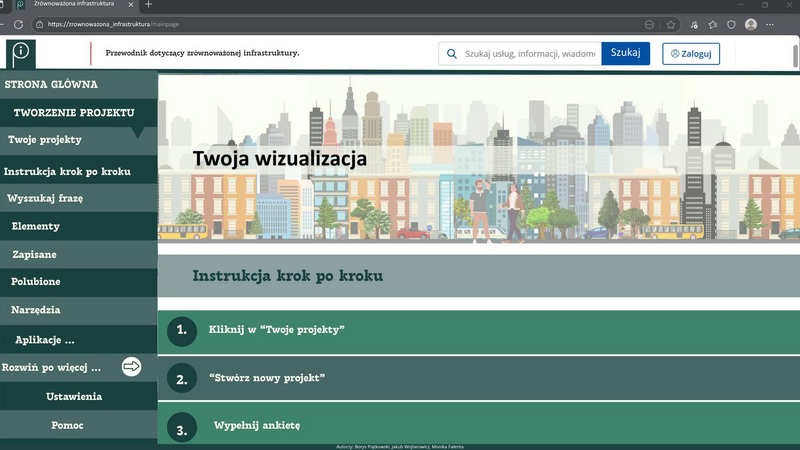
Task: Click the arrow icon beside Rozwiń po więcej
Action: [x=131, y=367]
